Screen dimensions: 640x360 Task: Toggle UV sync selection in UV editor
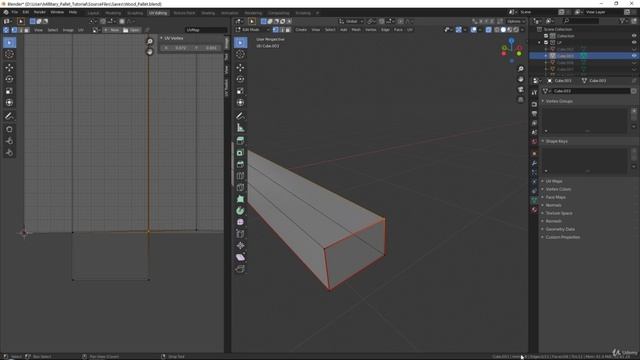pos(6,30)
